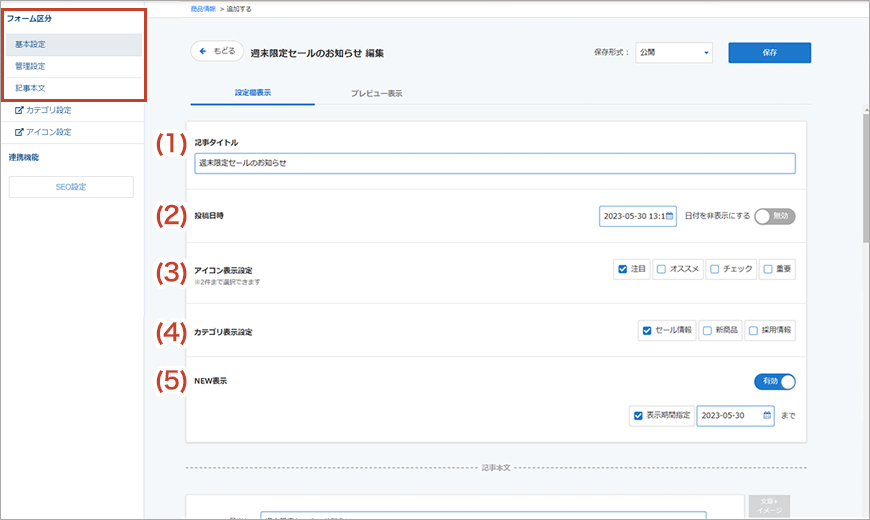The height and width of the screenshot is (520, 870).
Task: Click the calendar icon in 表示期間指定 date field
Action: tap(767, 415)
